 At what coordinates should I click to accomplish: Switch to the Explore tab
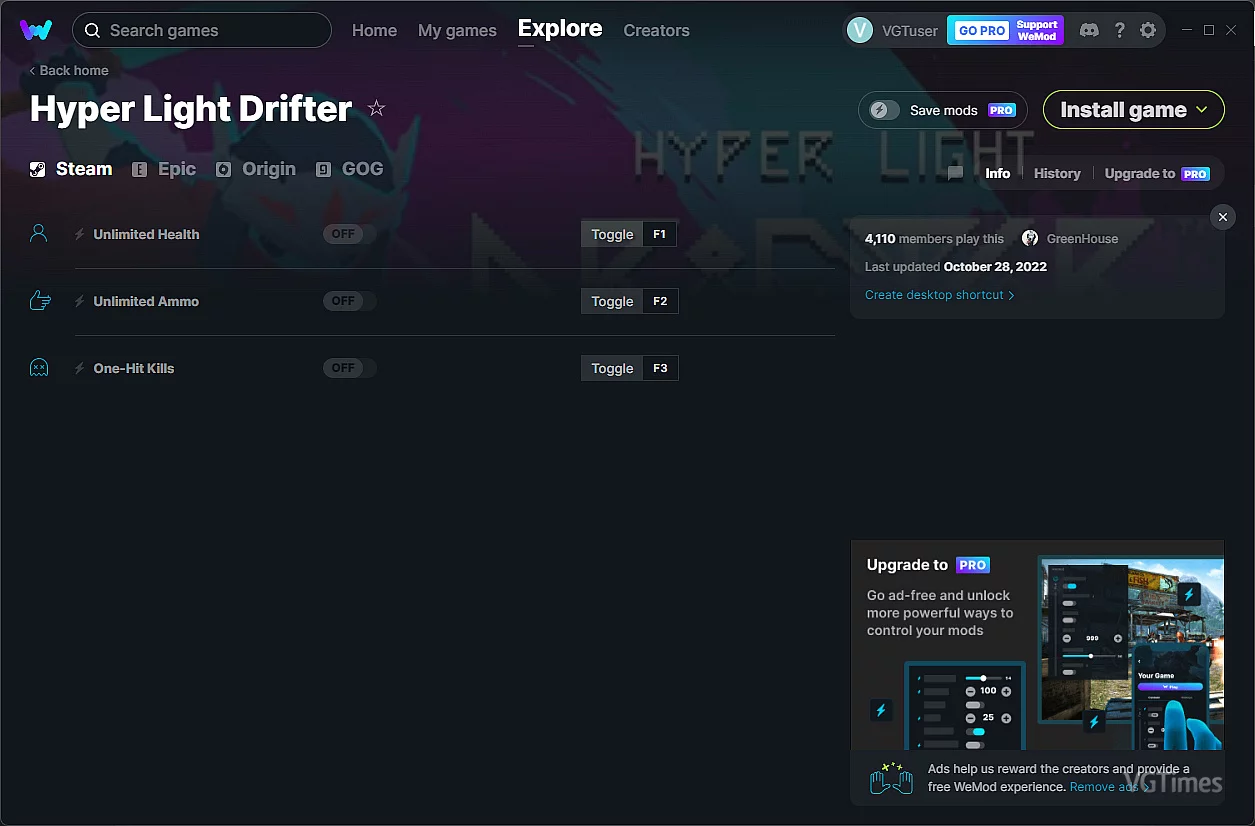(x=560, y=29)
